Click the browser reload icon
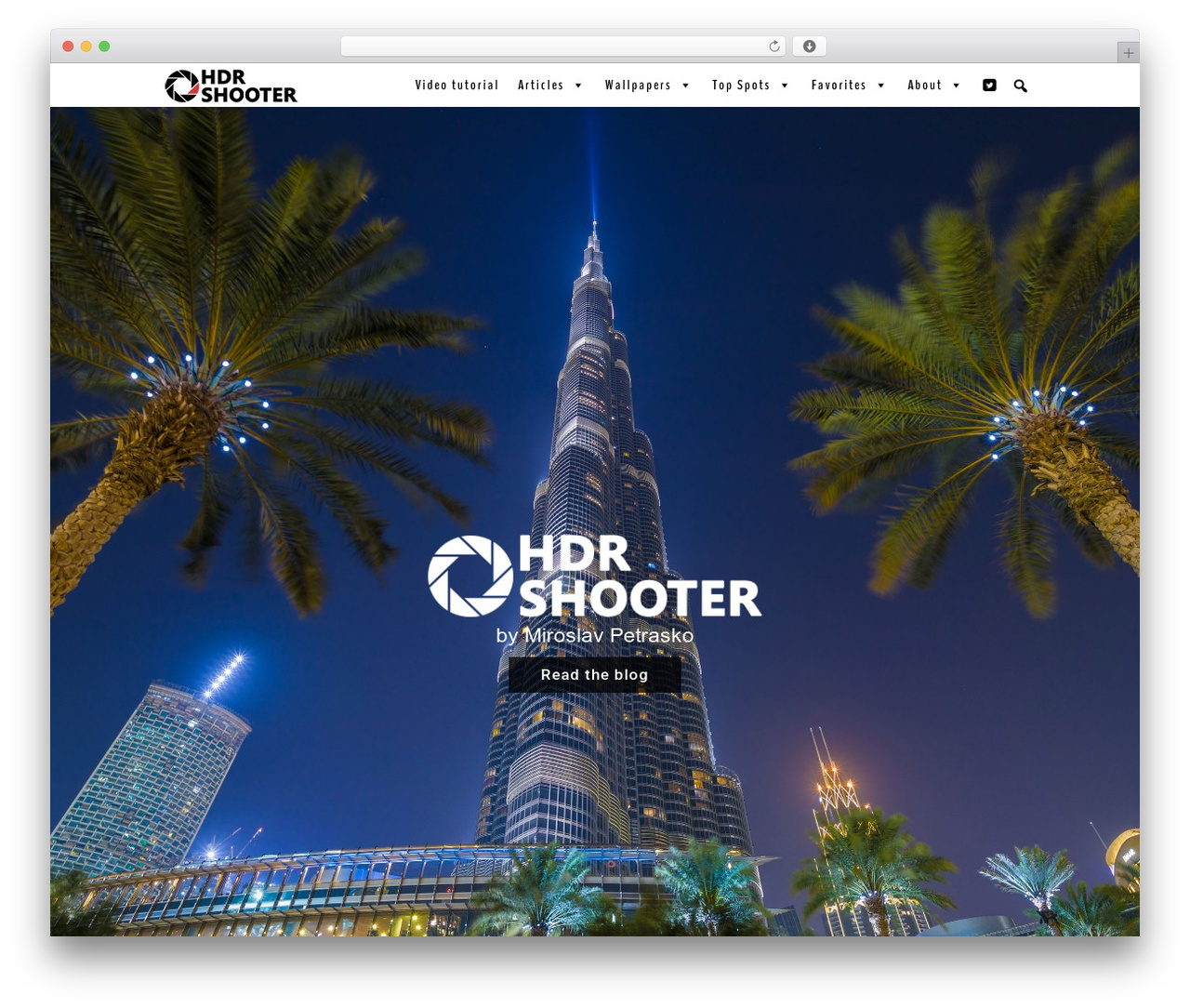 (x=774, y=46)
